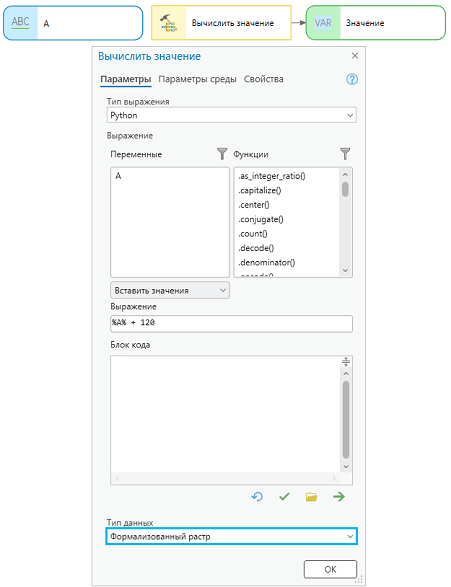This screenshot has width=451, height=587.
Task: Click the OK button
Action: pos(330,569)
